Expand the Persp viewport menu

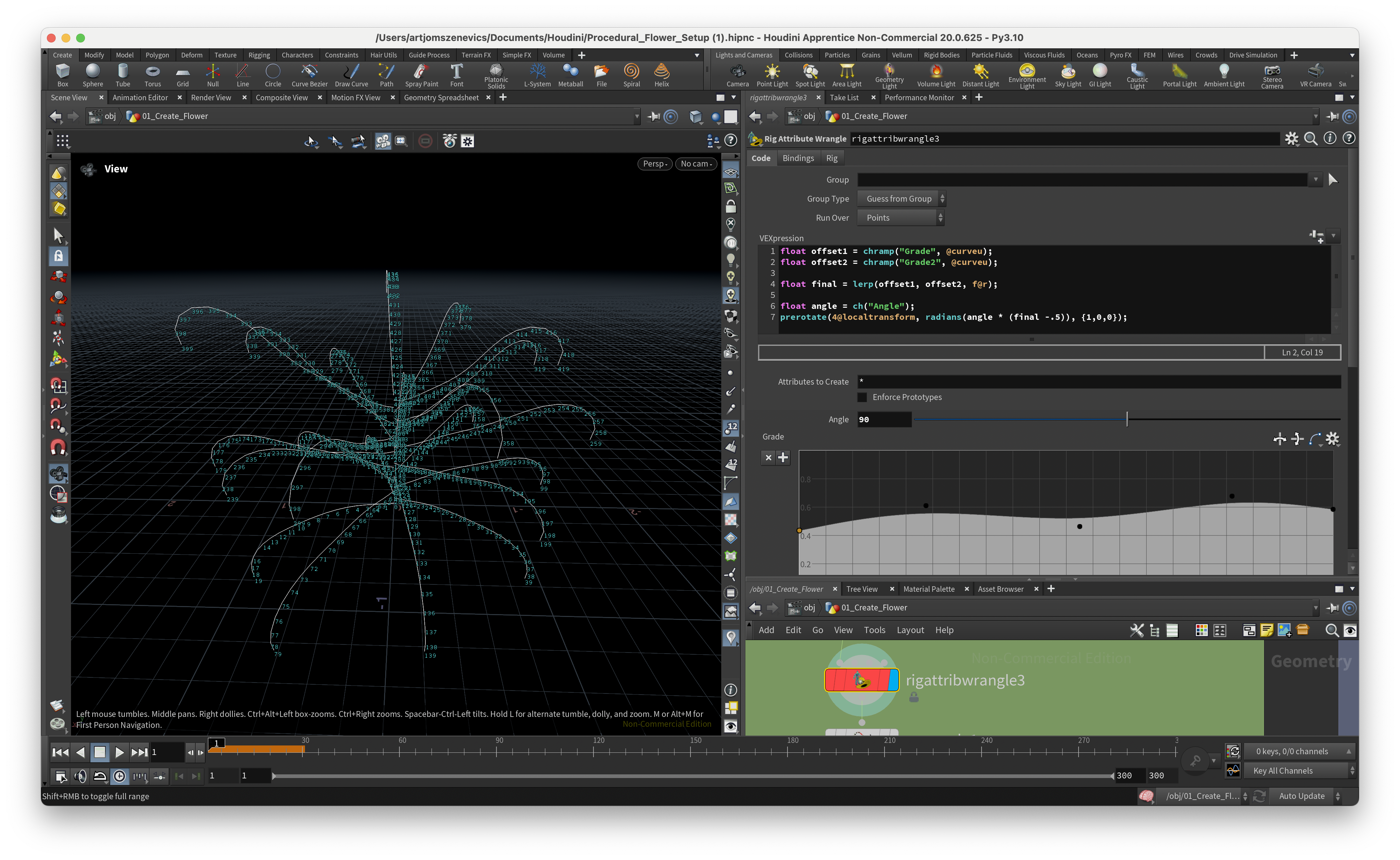[655, 164]
